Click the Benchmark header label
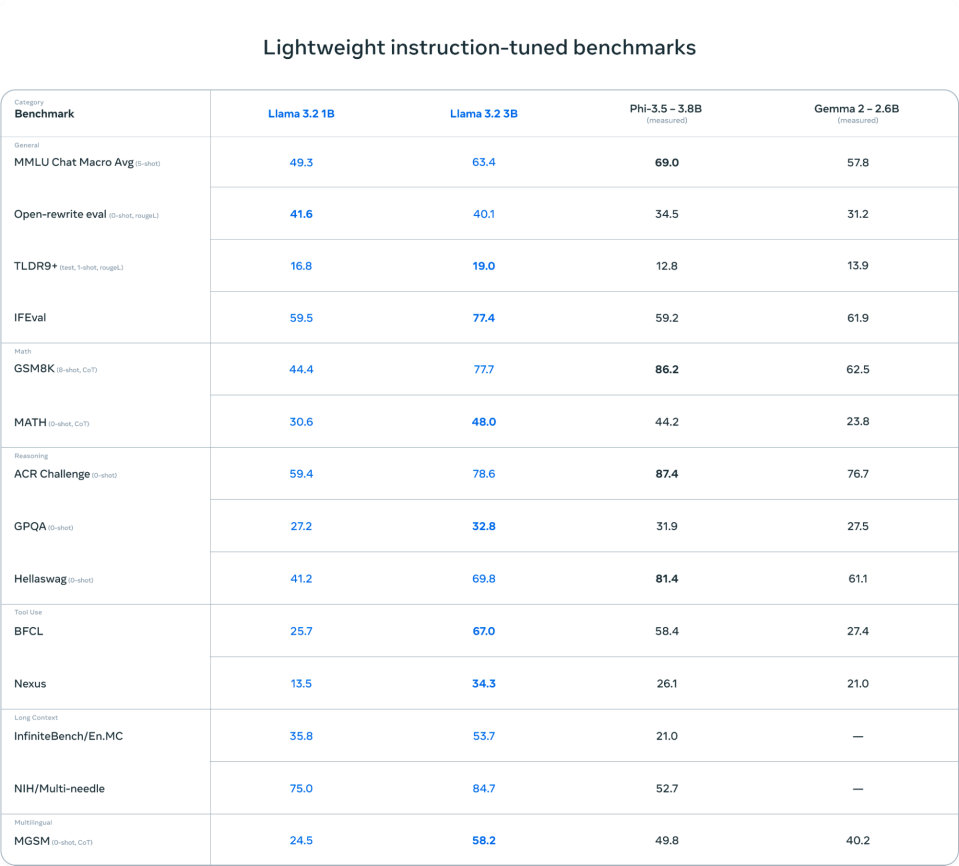 (44, 114)
